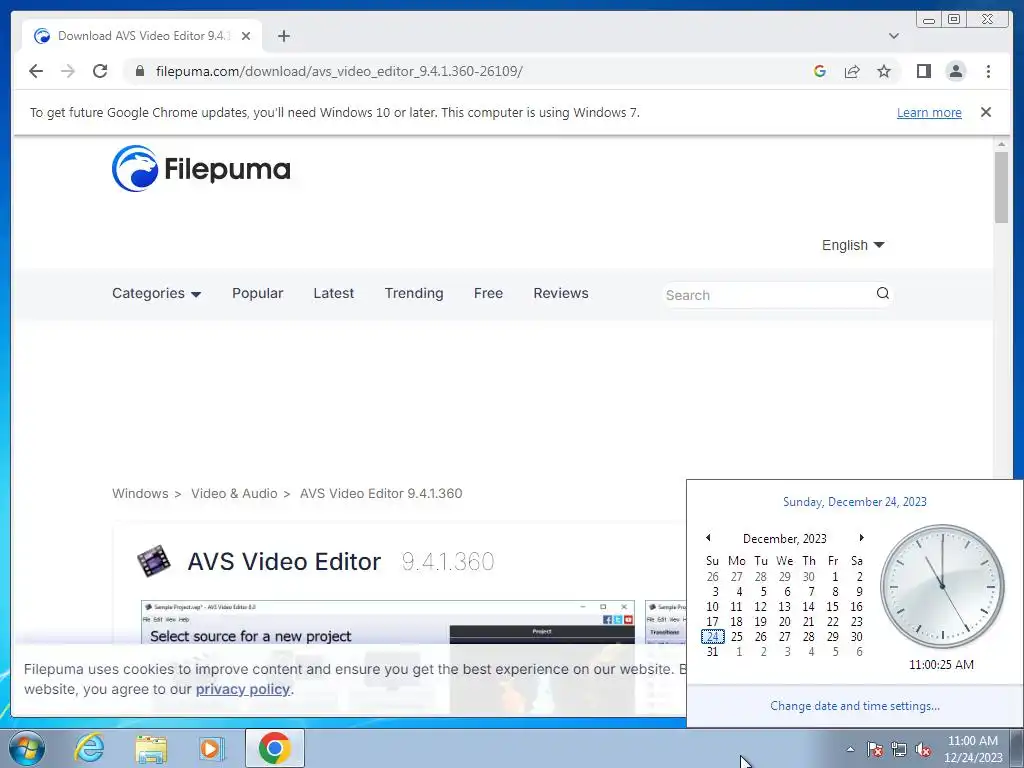Select December 31 in the calendar
The height and width of the screenshot is (768, 1024).
click(x=712, y=652)
